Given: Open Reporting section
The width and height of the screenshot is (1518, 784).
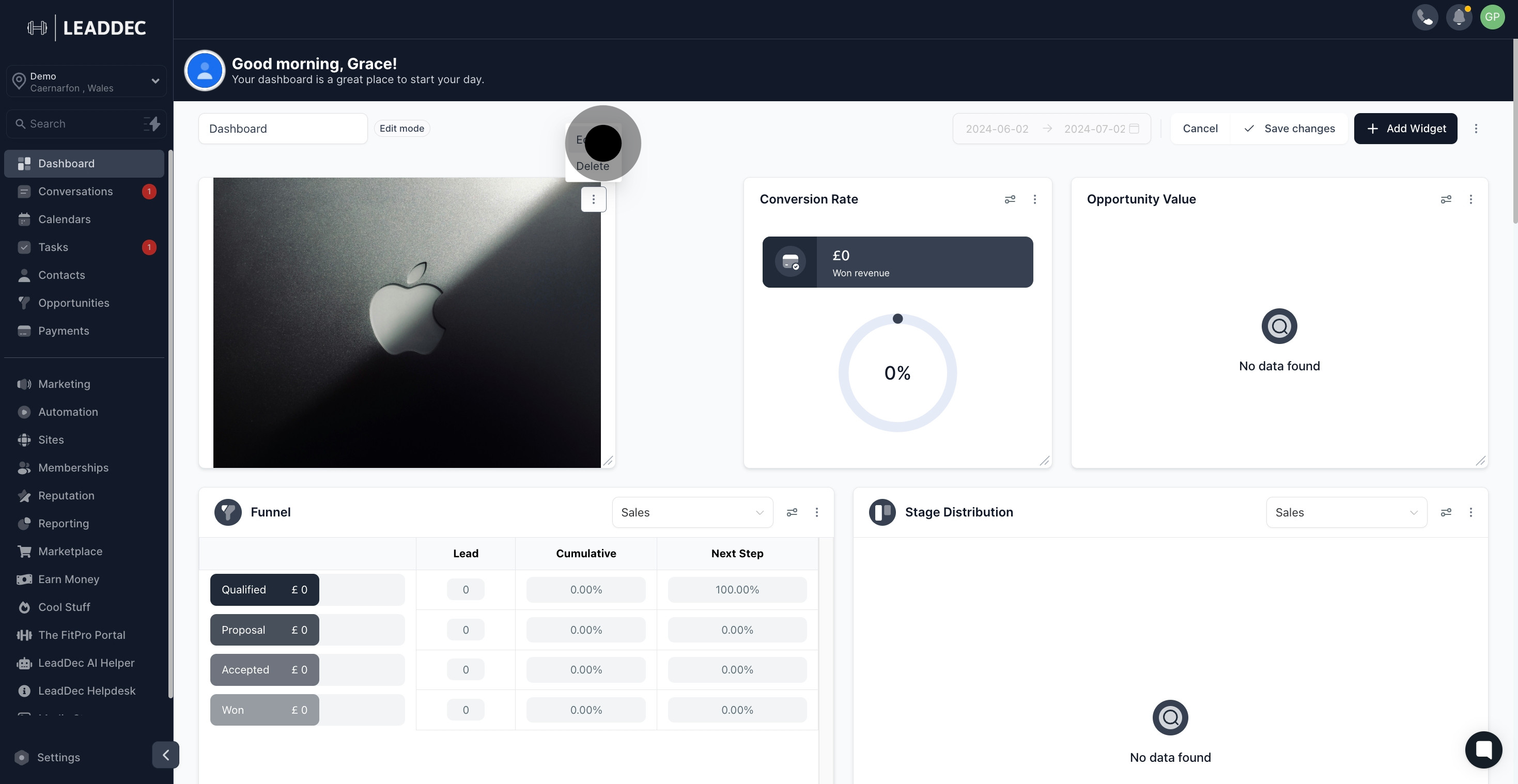Looking at the screenshot, I should pyautogui.click(x=84, y=524).
